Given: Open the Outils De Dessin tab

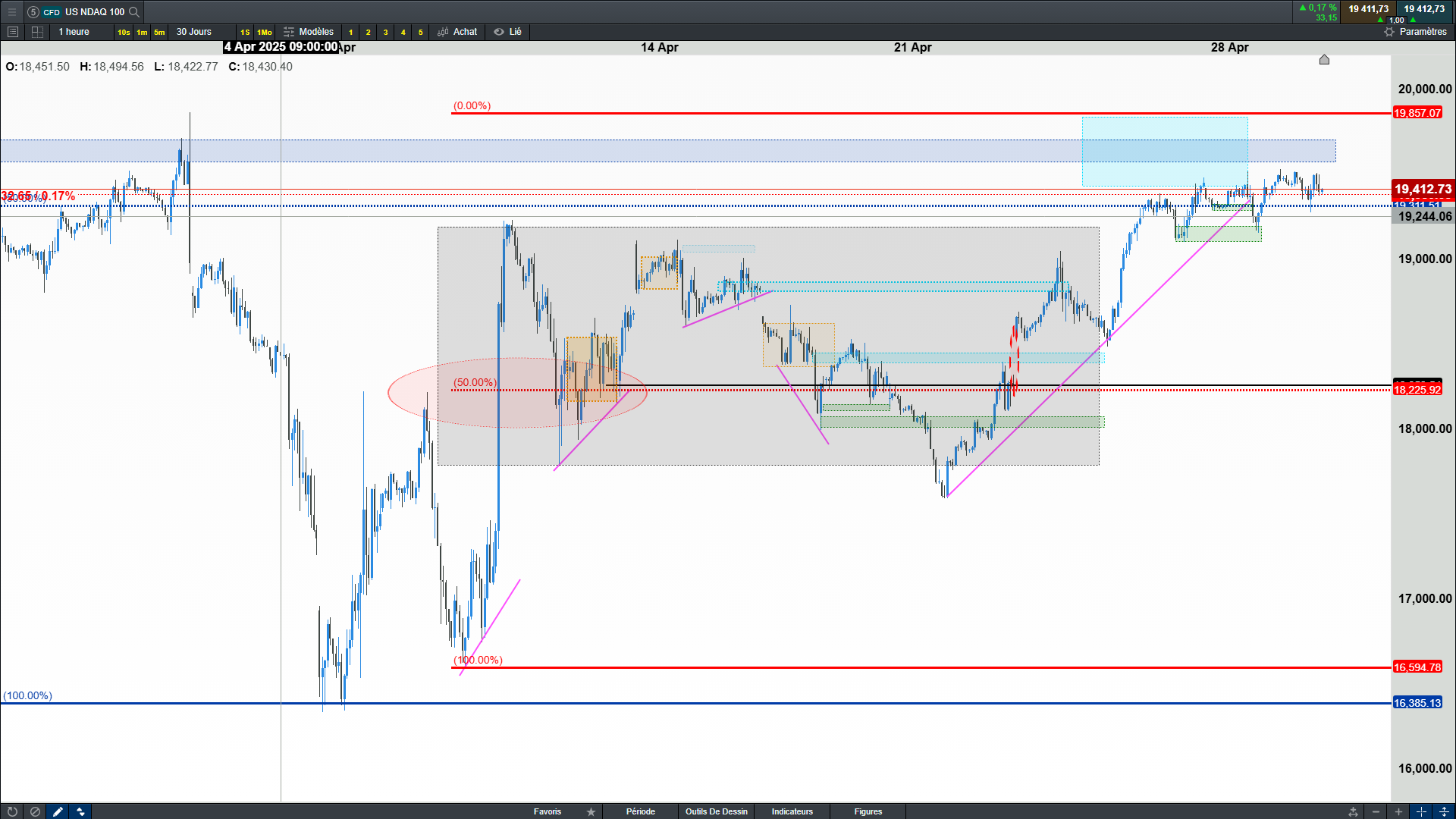Looking at the screenshot, I should click(716, 811).
